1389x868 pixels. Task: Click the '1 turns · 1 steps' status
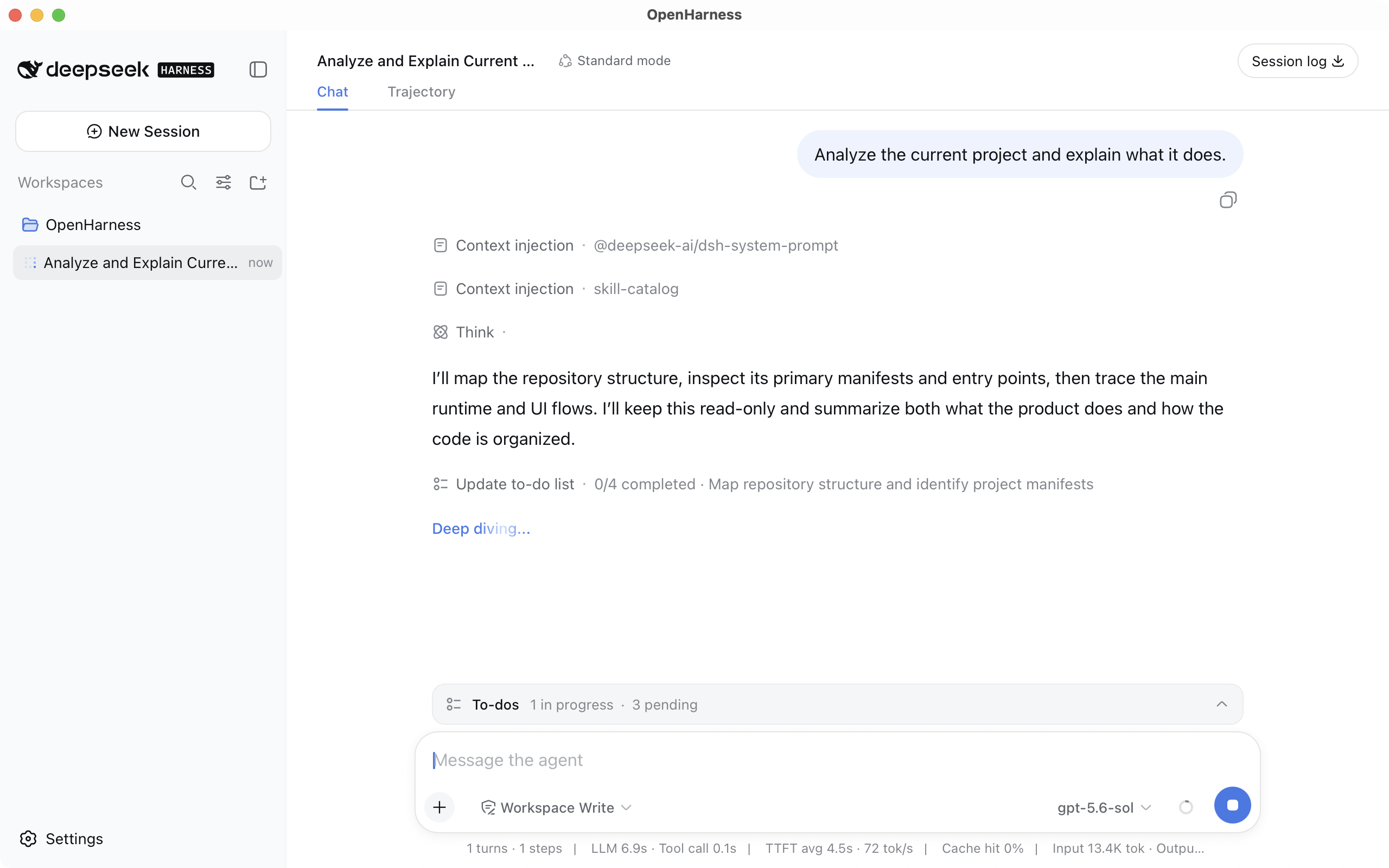coord(514,848)
